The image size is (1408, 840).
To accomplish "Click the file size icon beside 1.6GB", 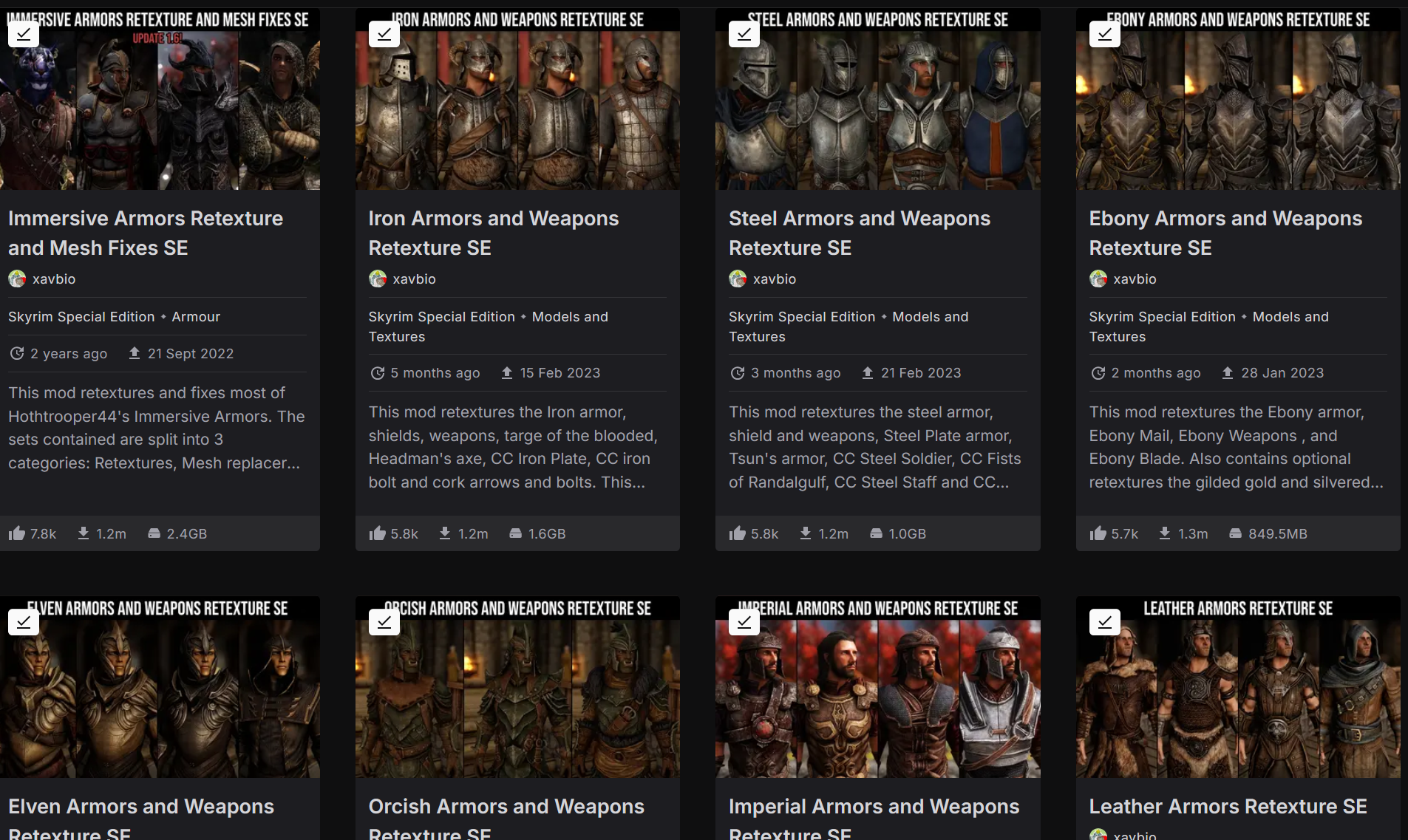I will [516, 533].
